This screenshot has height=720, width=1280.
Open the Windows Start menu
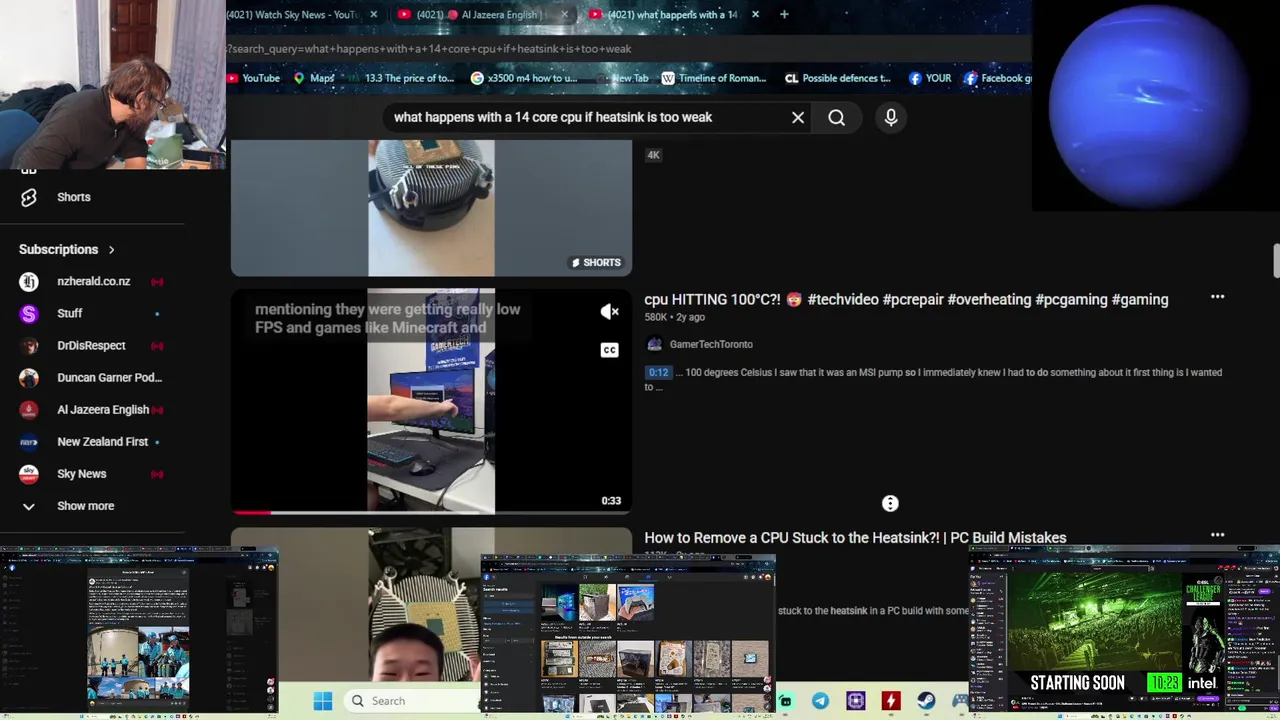click(322, 701)
